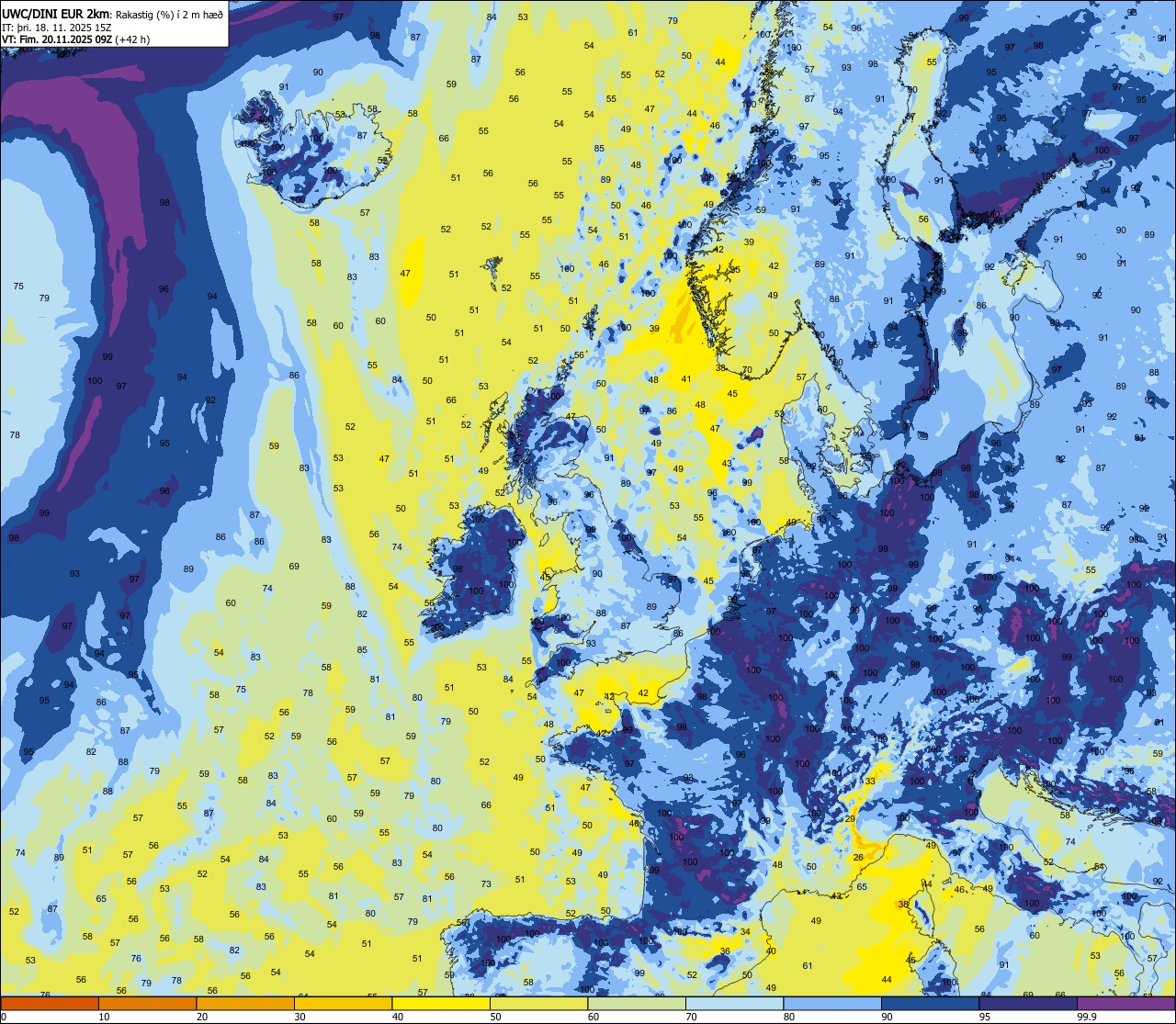The height and width of the screenshot is (1024, 1176).
Task: Select the bright yellow 40–50 legend swatch
Action: tap(441, 1003)
